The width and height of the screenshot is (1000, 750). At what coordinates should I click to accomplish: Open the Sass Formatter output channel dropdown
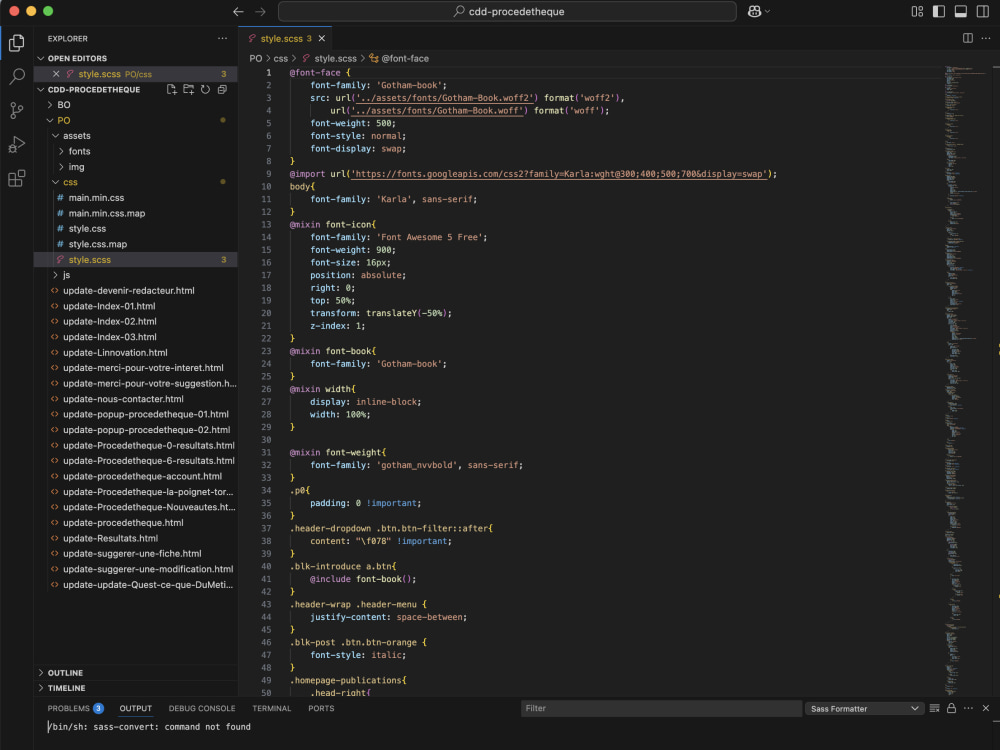click(864, 709)
